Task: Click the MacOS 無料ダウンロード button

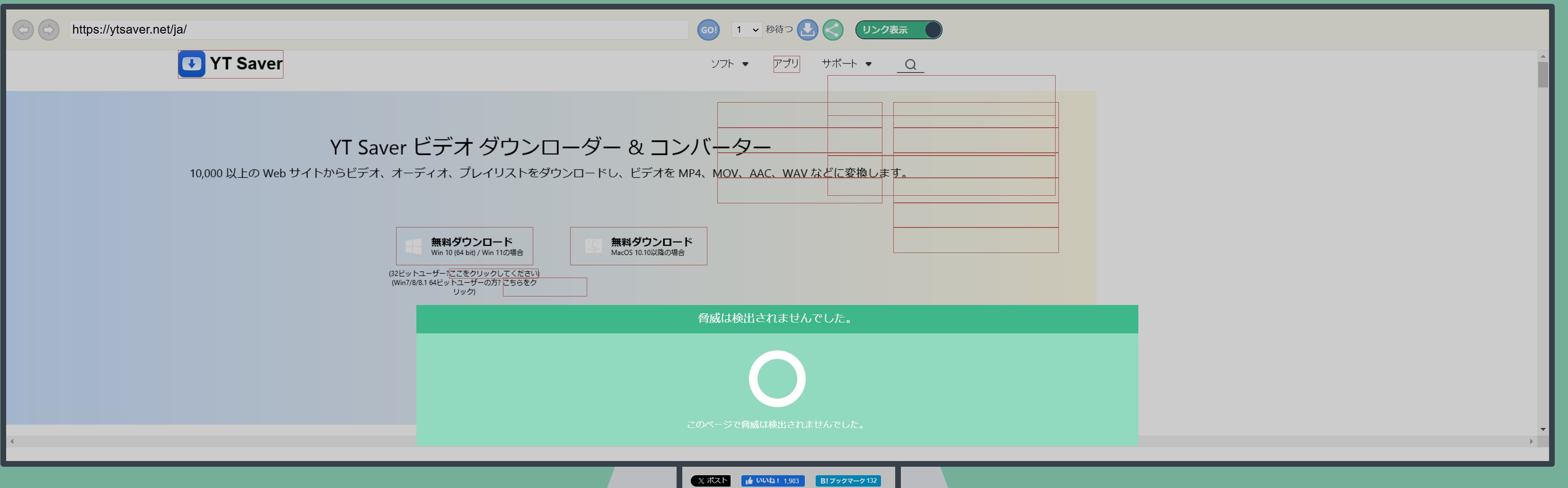Action: (x=639, y=246)
